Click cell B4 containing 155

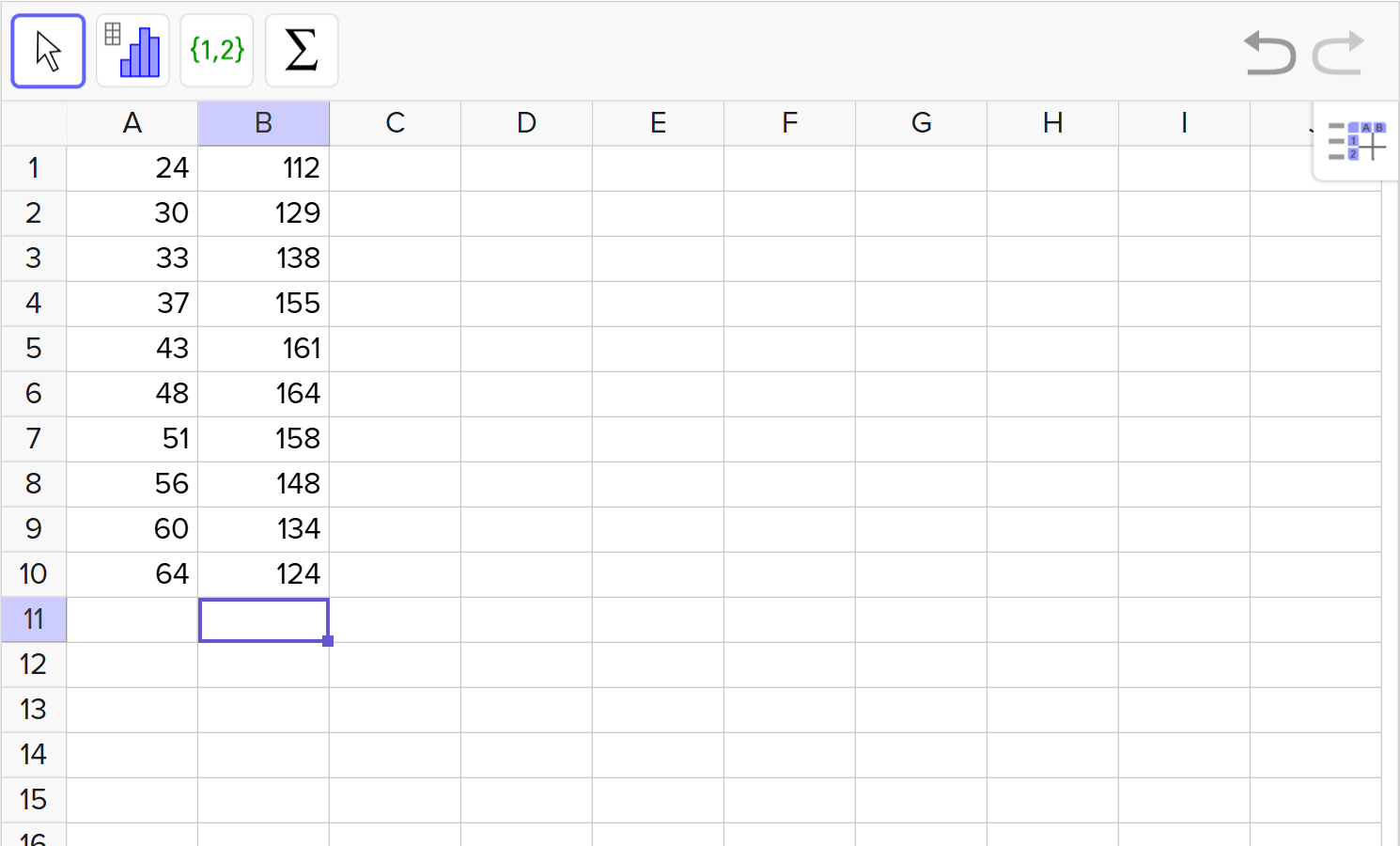264,304
